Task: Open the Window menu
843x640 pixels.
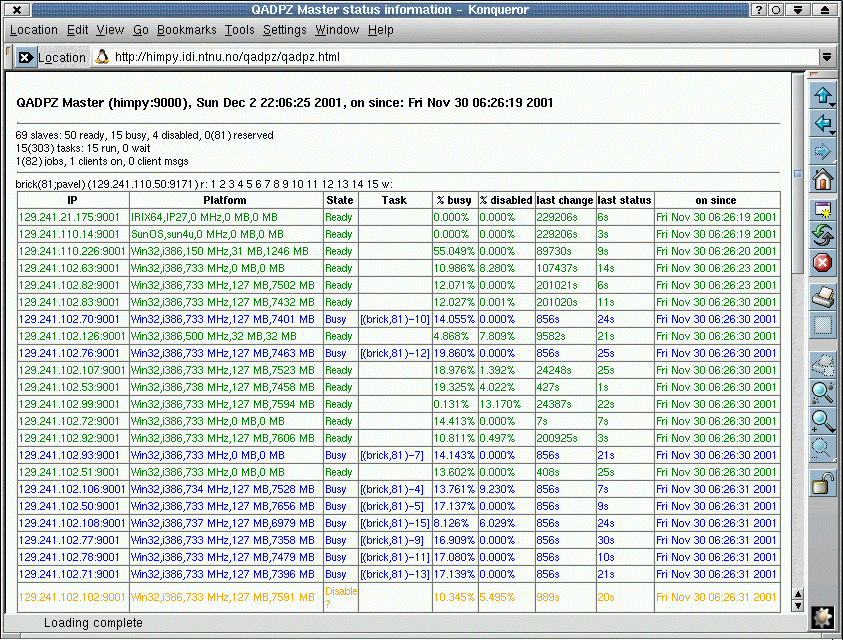Action: pyautogui.click(x=337, y=30)
